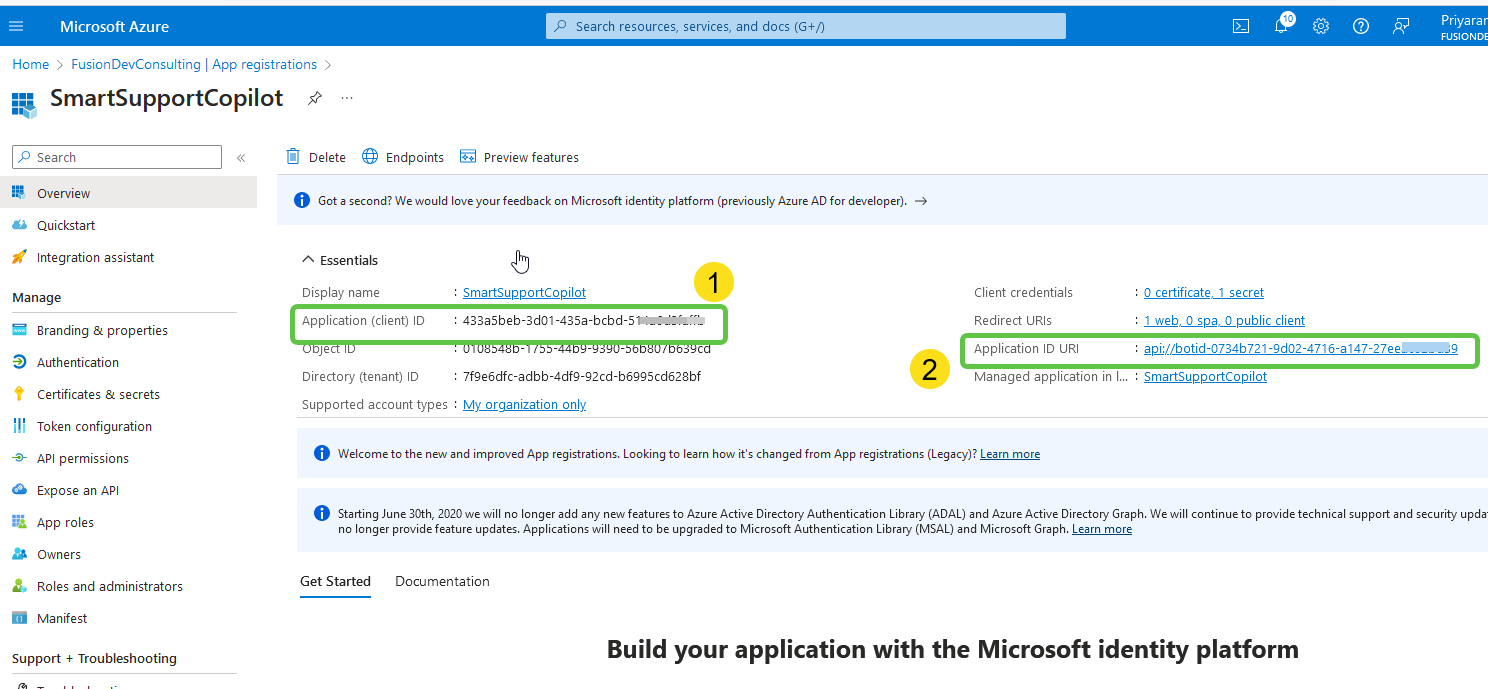Image resolution: width=1488 pixels, height=689 pixels.
Task: Open Azure Cloud Shell from the top bar
Action: (1240, 26)
